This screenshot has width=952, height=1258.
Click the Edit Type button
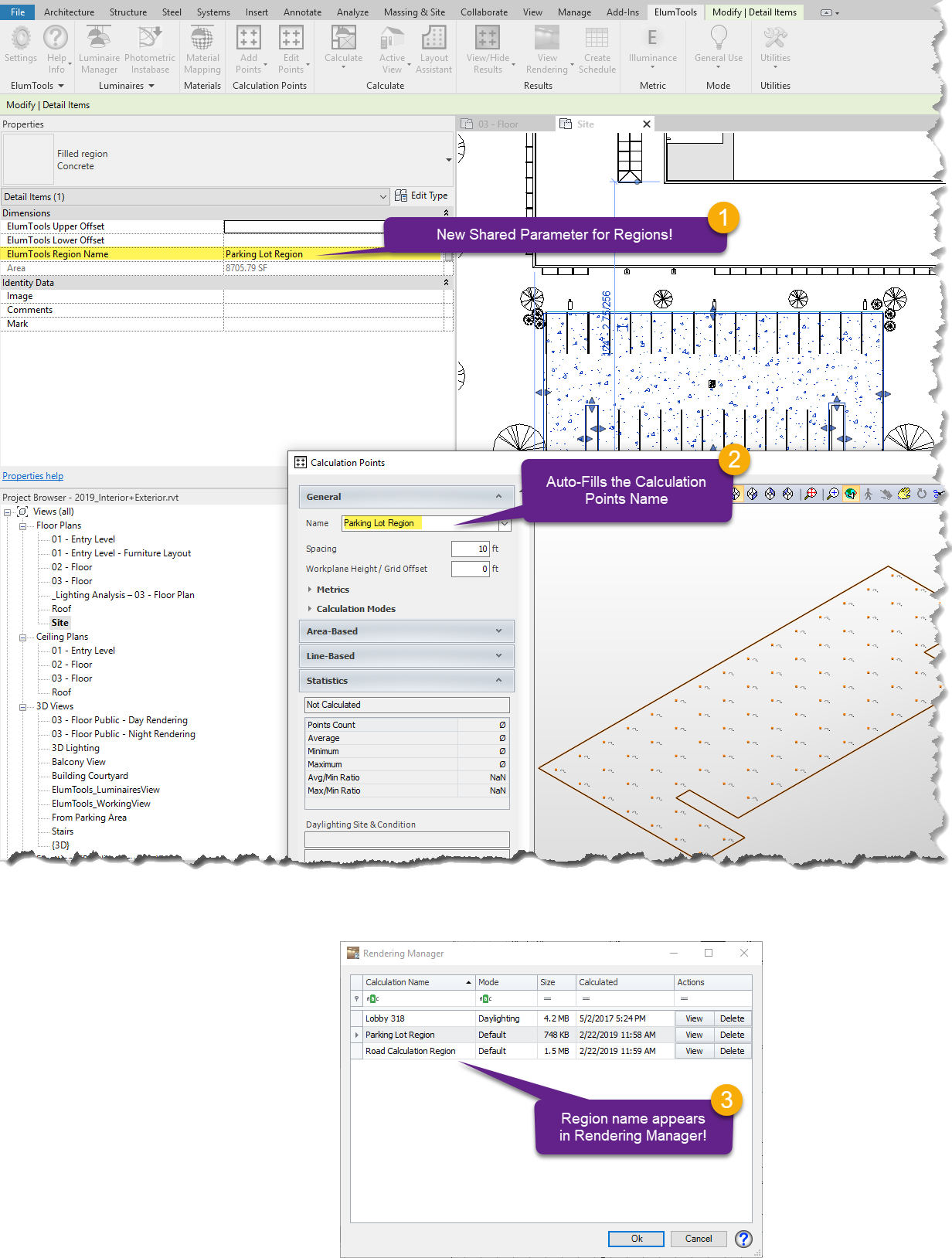coord(421,195)
